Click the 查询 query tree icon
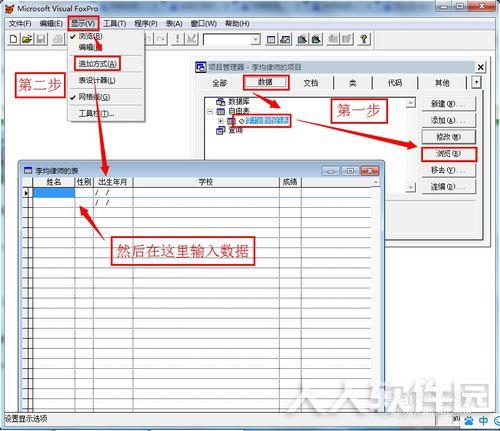500x431 pixels. [x=221, y=130]
